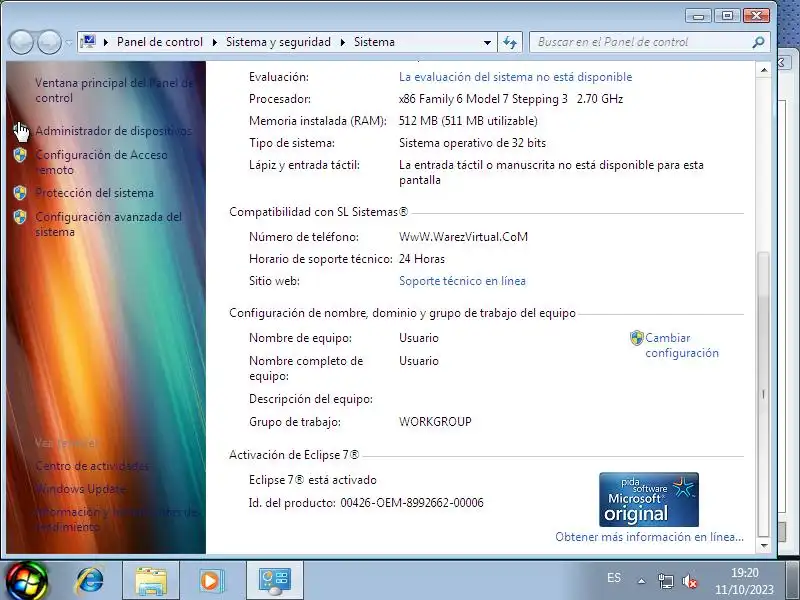Screen dimensions: 800x600
Task: Open Windows Media Player taskbar icon
Action: pyautogui.click(x=210, y=581)
